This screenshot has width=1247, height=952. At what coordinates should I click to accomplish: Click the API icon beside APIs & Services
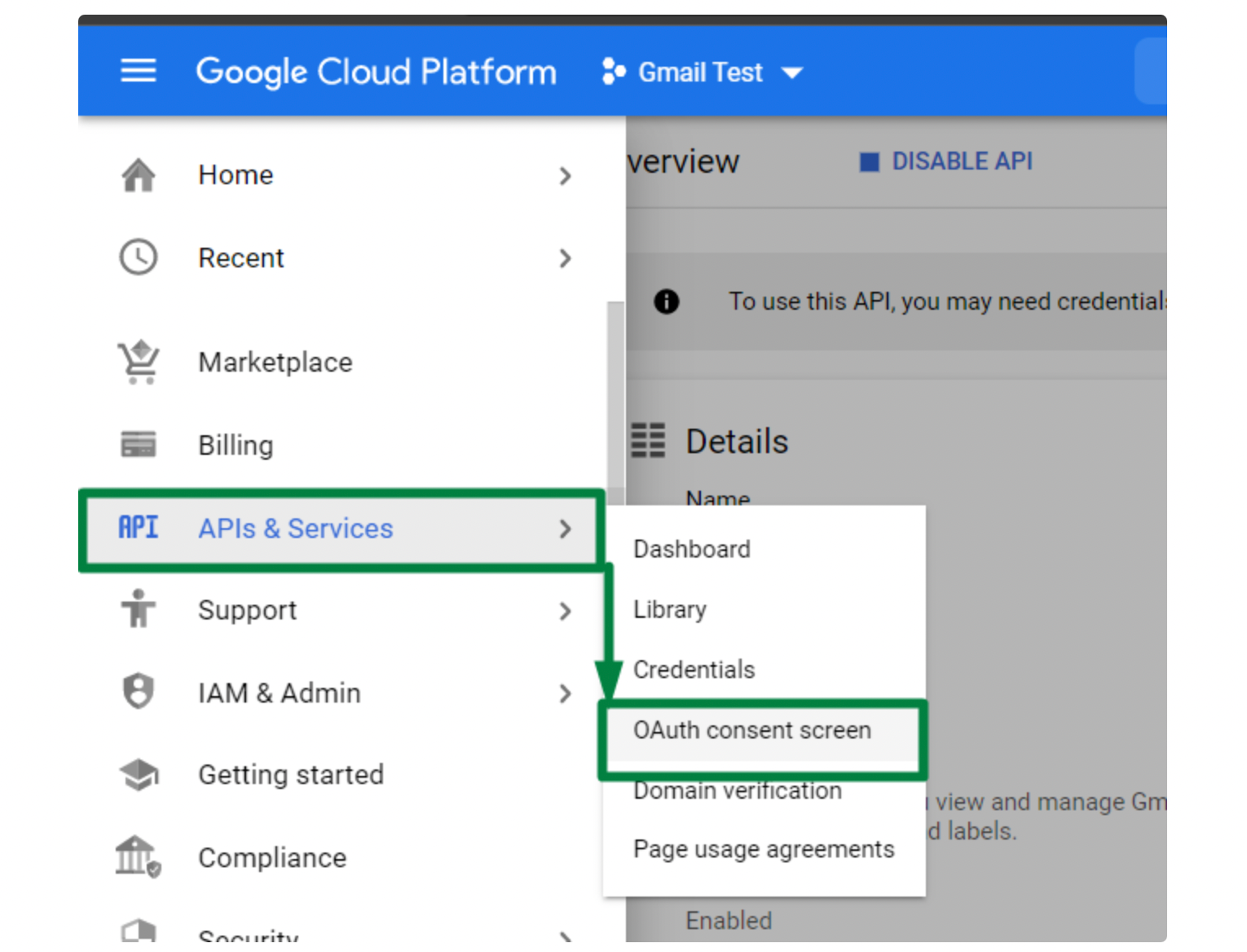point(139,528)
